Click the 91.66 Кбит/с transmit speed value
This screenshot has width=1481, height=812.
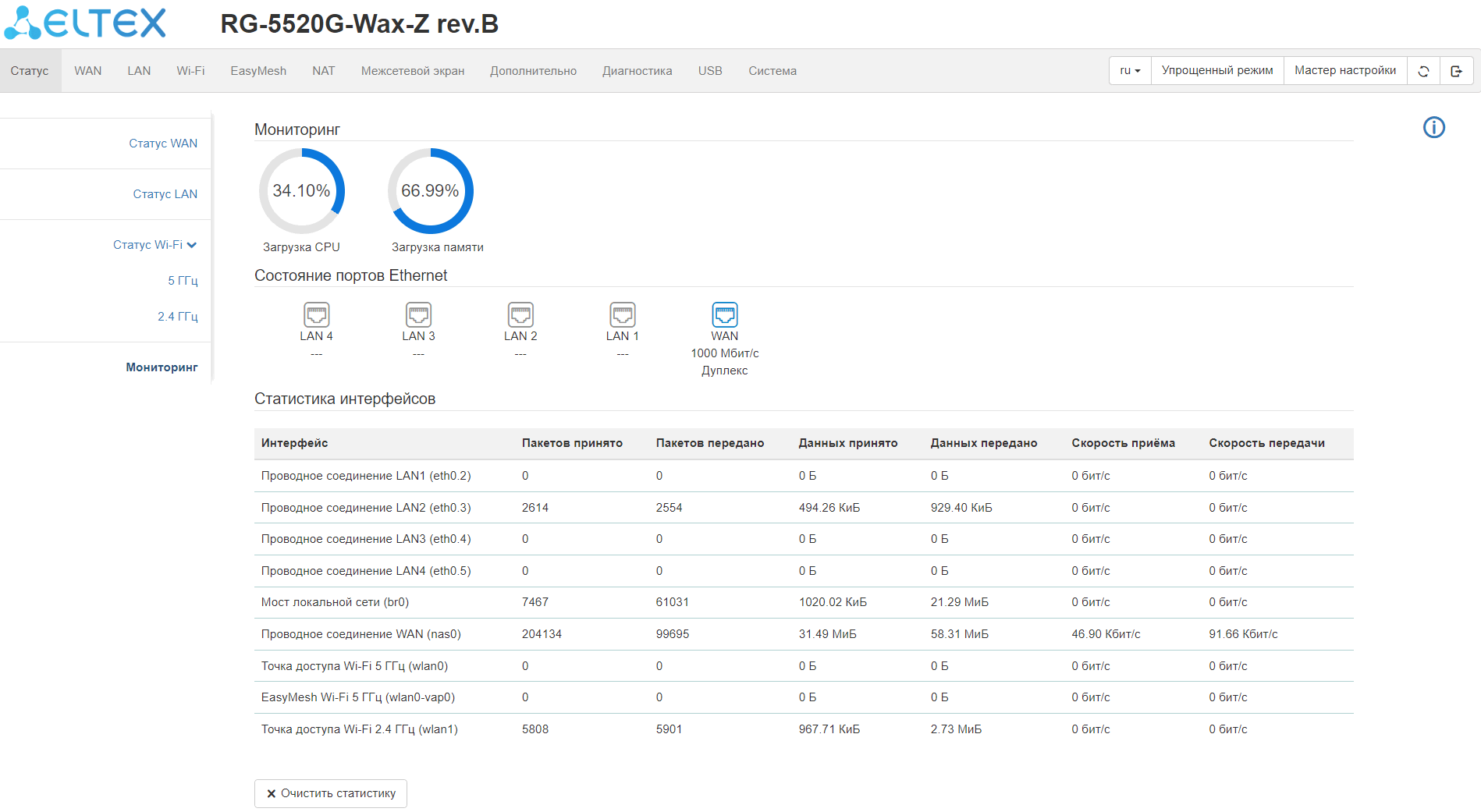[1244, 634]
